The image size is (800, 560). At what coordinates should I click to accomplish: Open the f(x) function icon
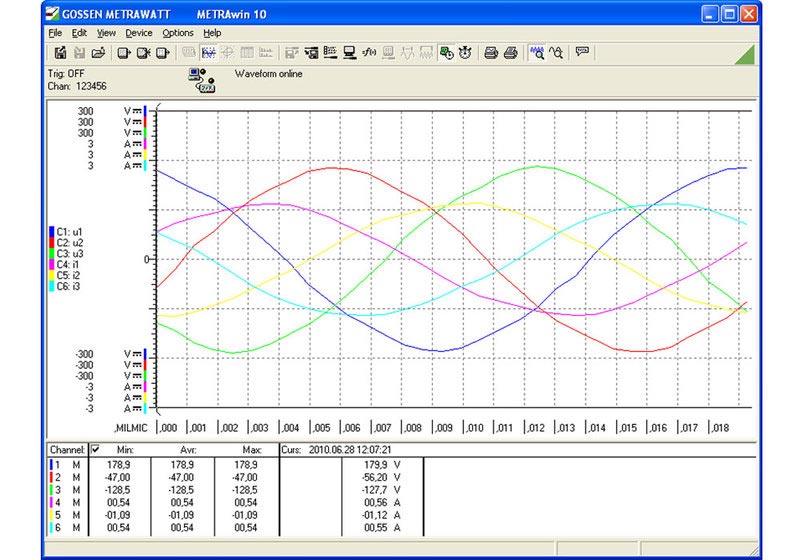(369, 53)
